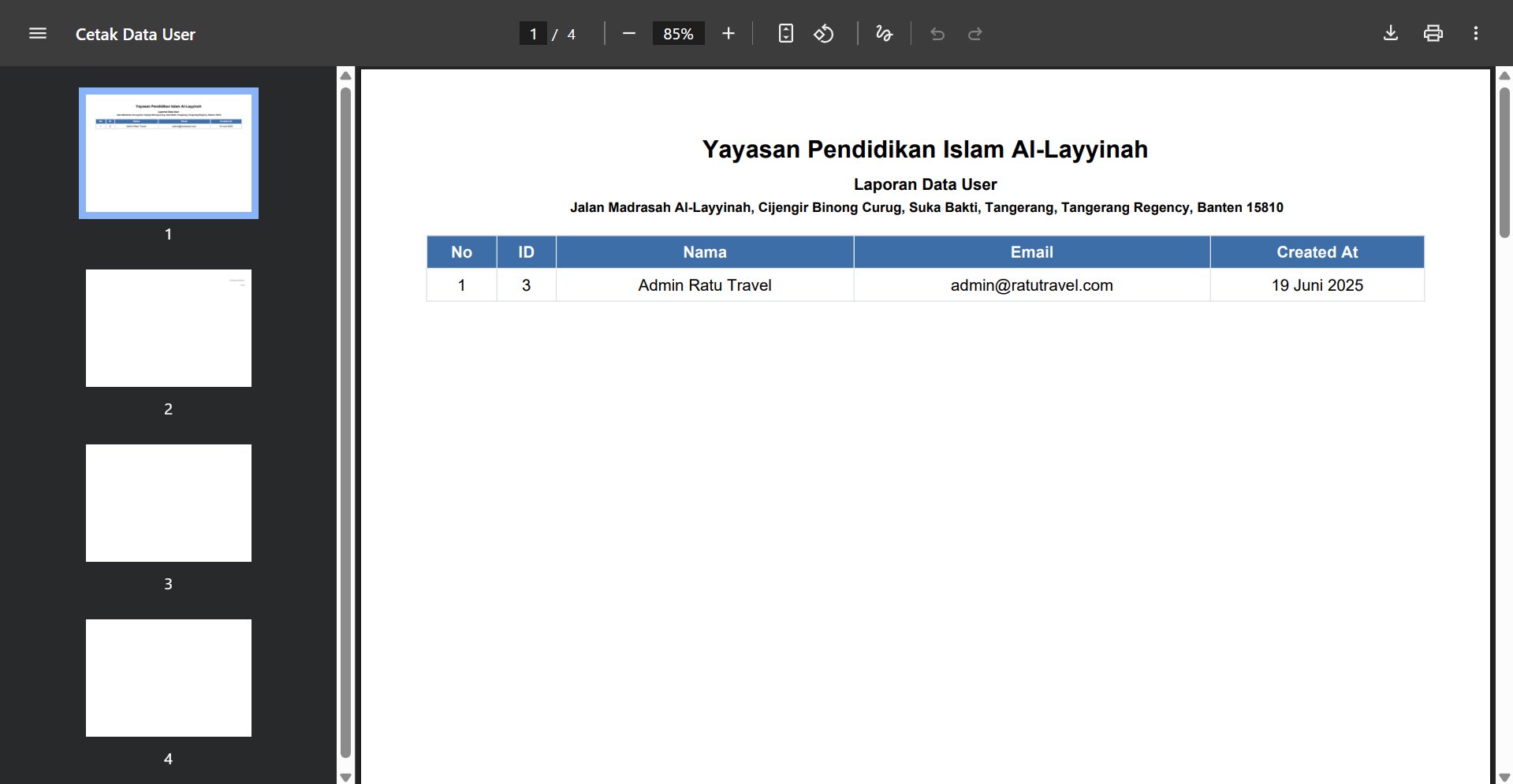This screenshot has height=784, width=1513.
Task: Click the page number input field
Action: tap(533, 34)
